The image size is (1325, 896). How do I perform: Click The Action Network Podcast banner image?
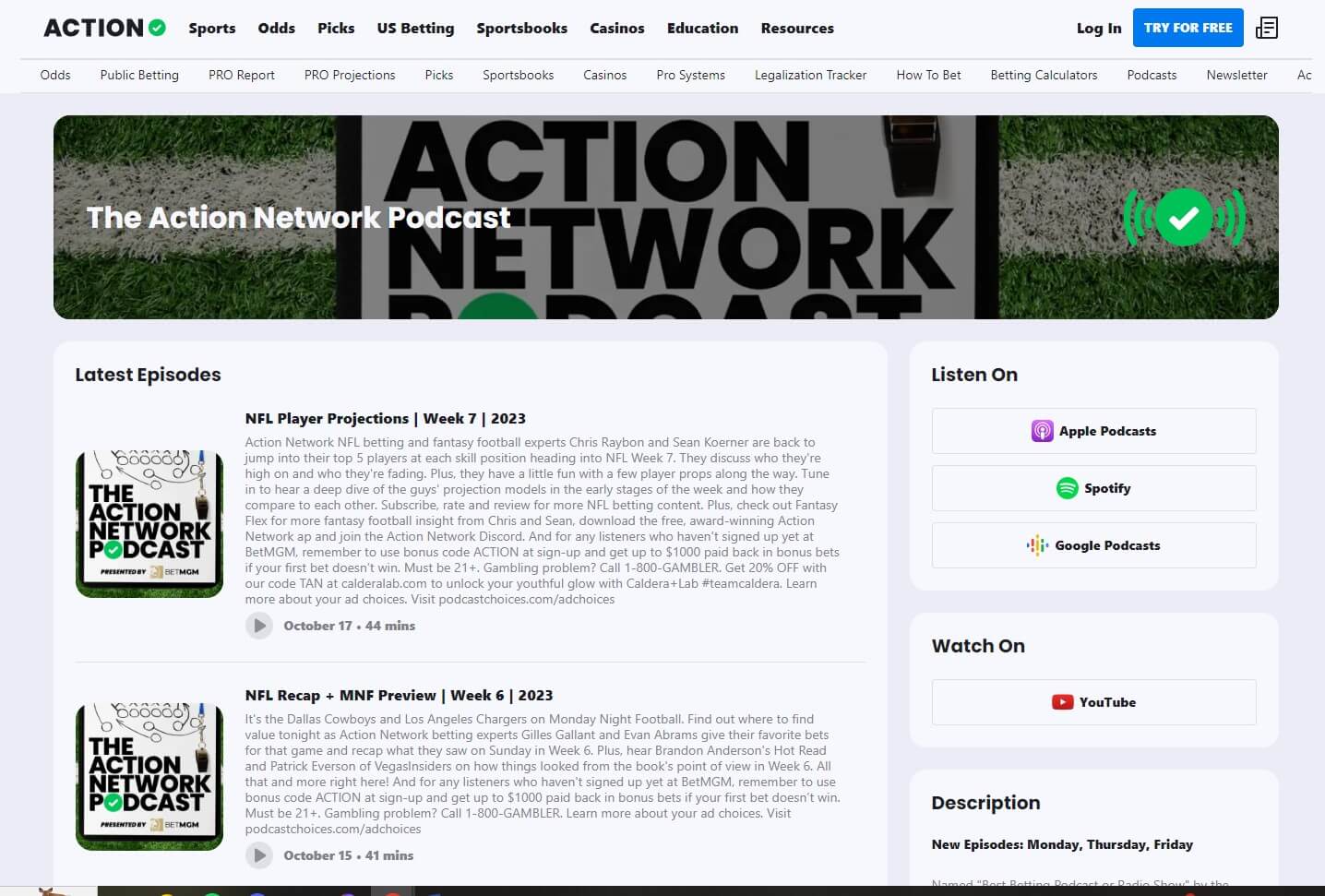[x=666, y=218]
